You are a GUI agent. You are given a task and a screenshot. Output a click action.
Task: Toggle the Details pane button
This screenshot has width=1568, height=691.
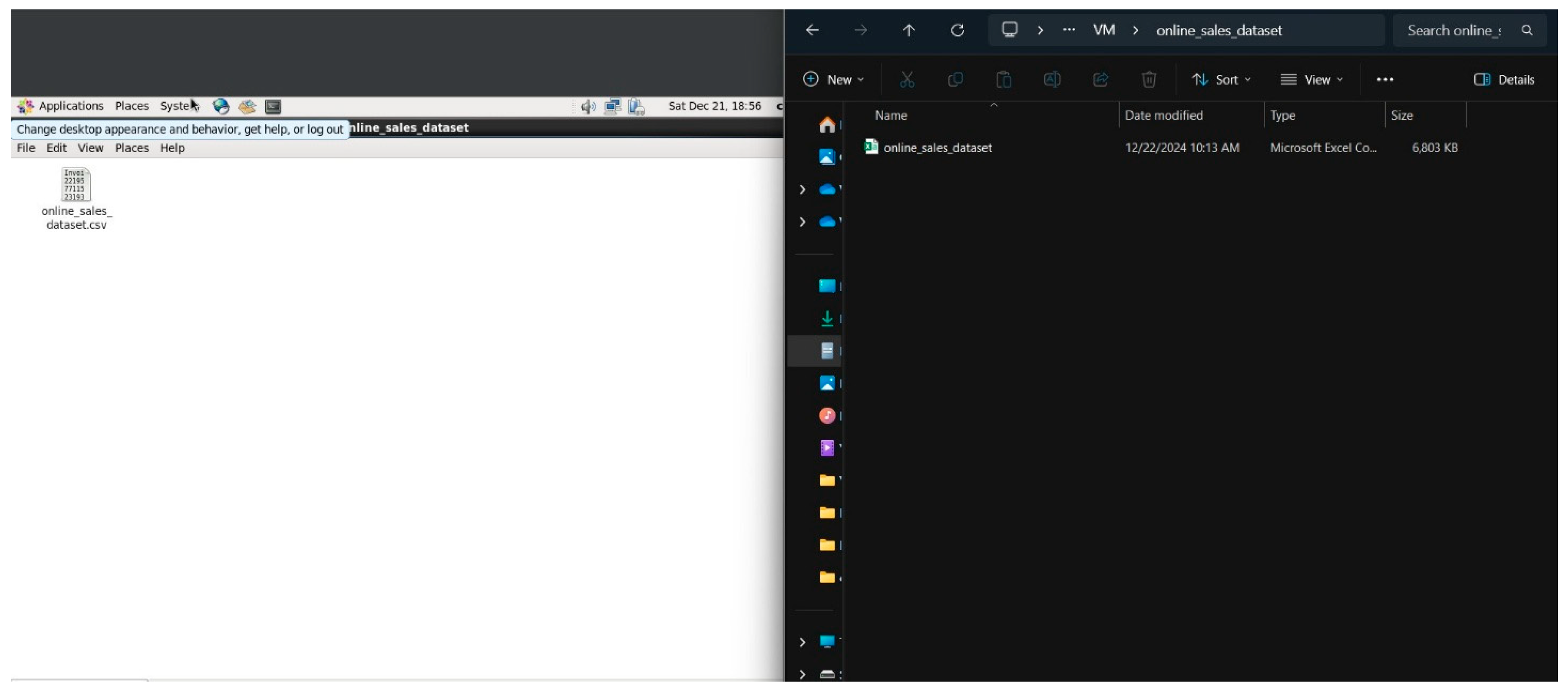click(x=1504, y=80)
